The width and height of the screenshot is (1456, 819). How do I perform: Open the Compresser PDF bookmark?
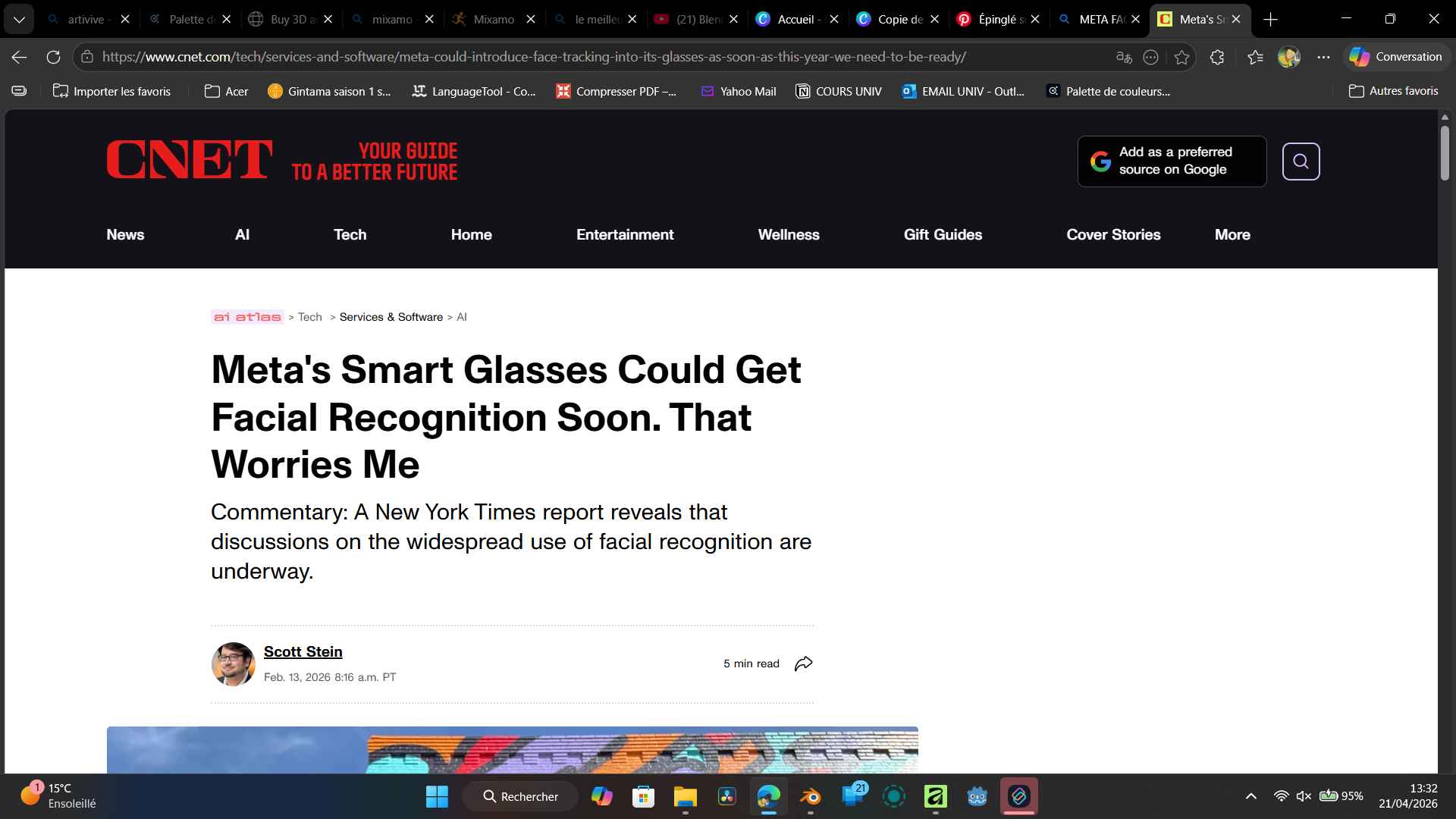[x=616, y=91]
